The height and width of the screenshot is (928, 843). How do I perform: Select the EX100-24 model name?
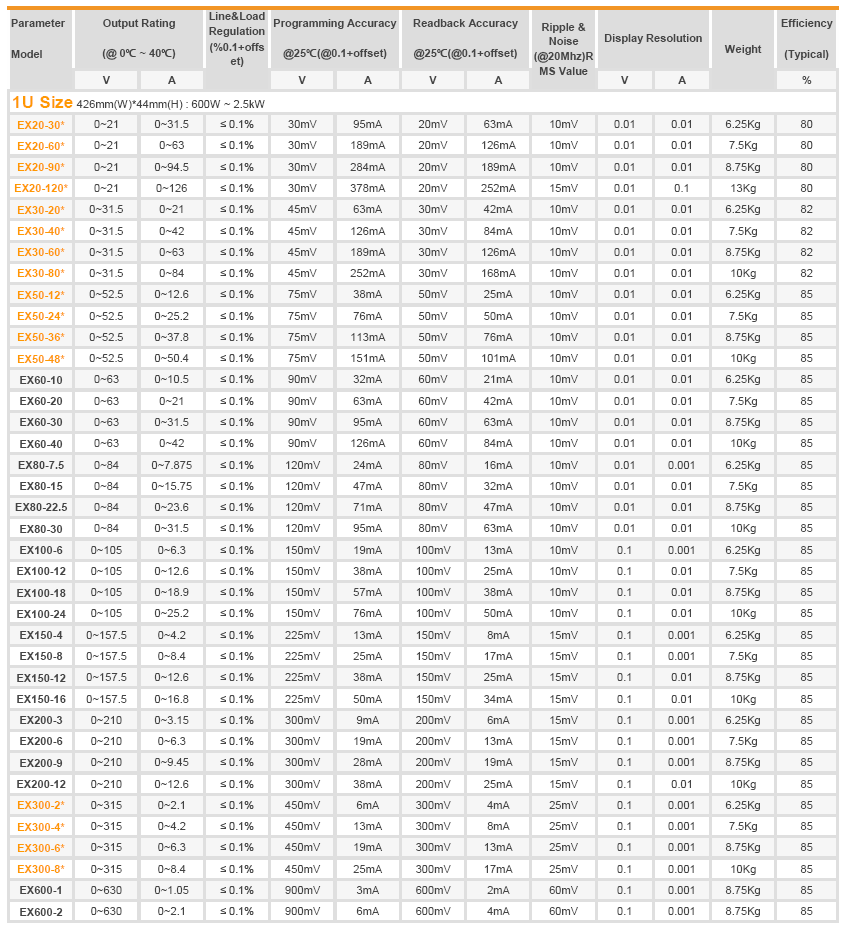pos(41,614)
